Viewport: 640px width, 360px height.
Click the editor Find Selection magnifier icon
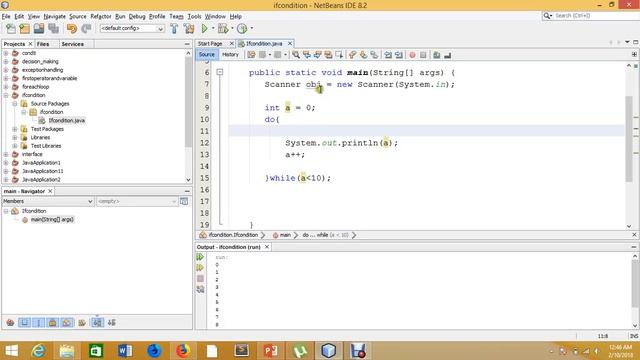[296, 55]
